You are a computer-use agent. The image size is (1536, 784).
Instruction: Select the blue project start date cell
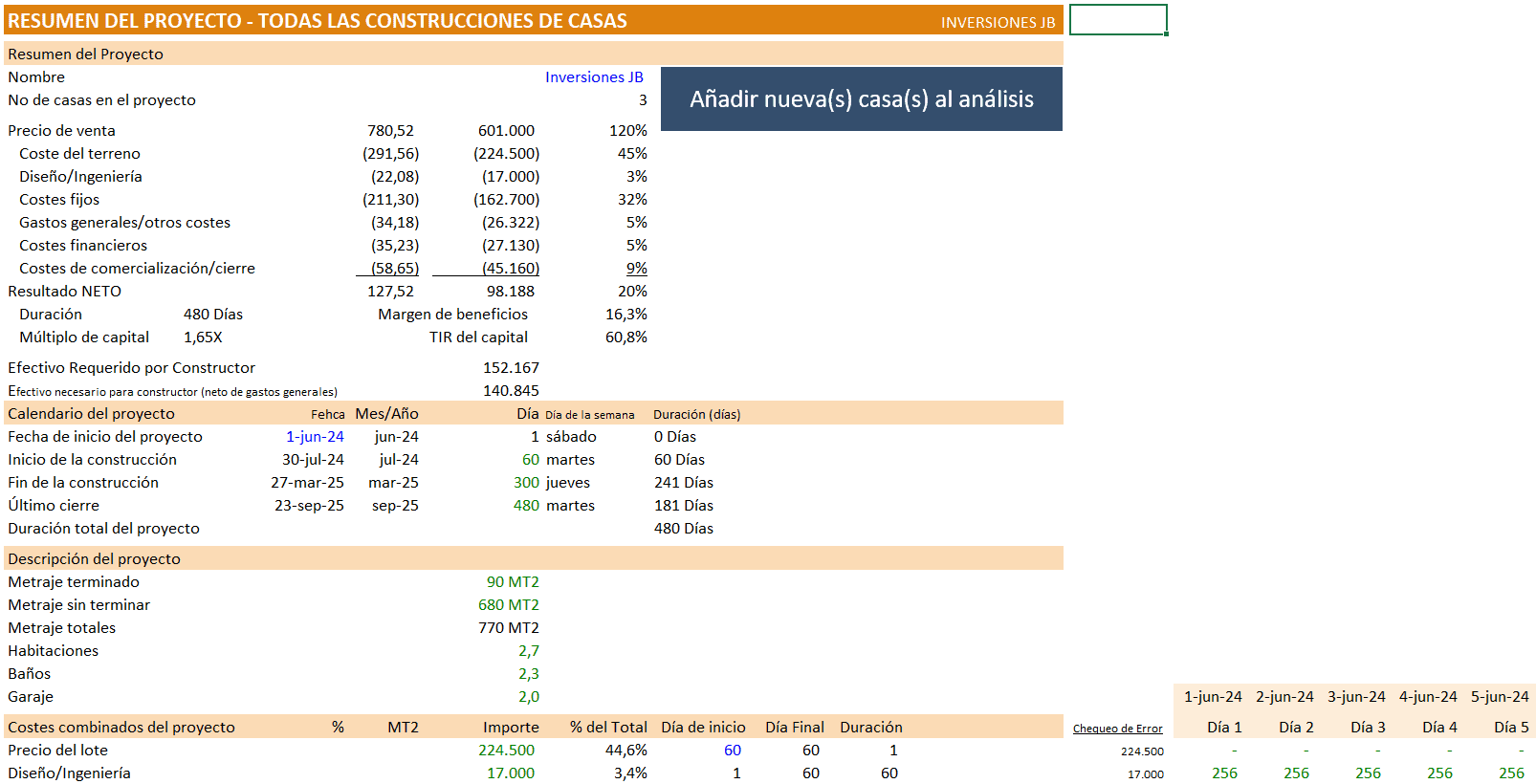[x=315, y=437]
